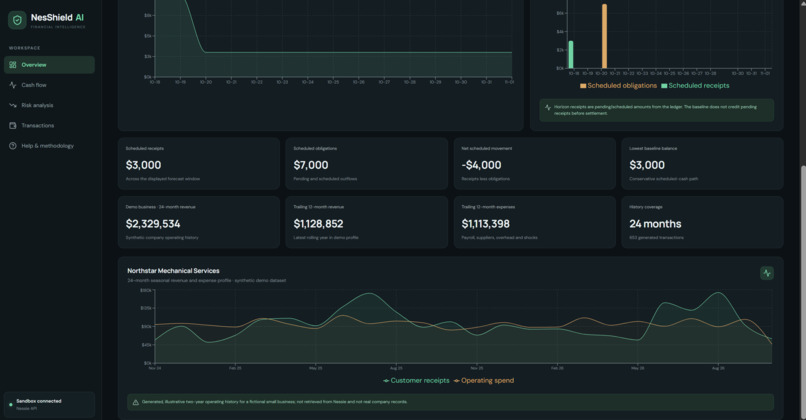Click the 24 months history coverage value
This screenshot has width=806, height=420.
655,224
